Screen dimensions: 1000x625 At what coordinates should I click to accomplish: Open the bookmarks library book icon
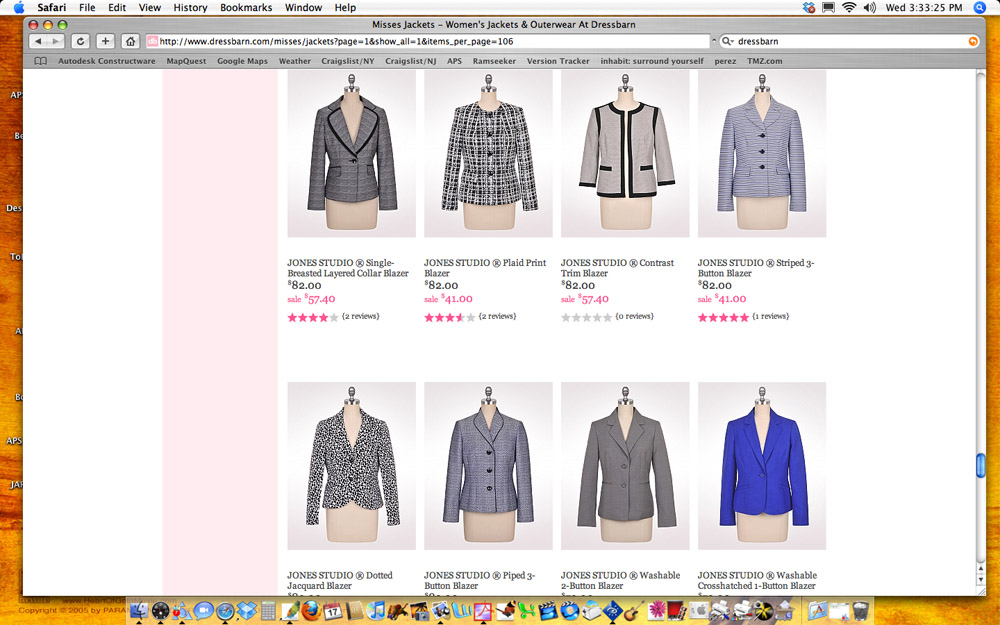click(x=40, y=61)
